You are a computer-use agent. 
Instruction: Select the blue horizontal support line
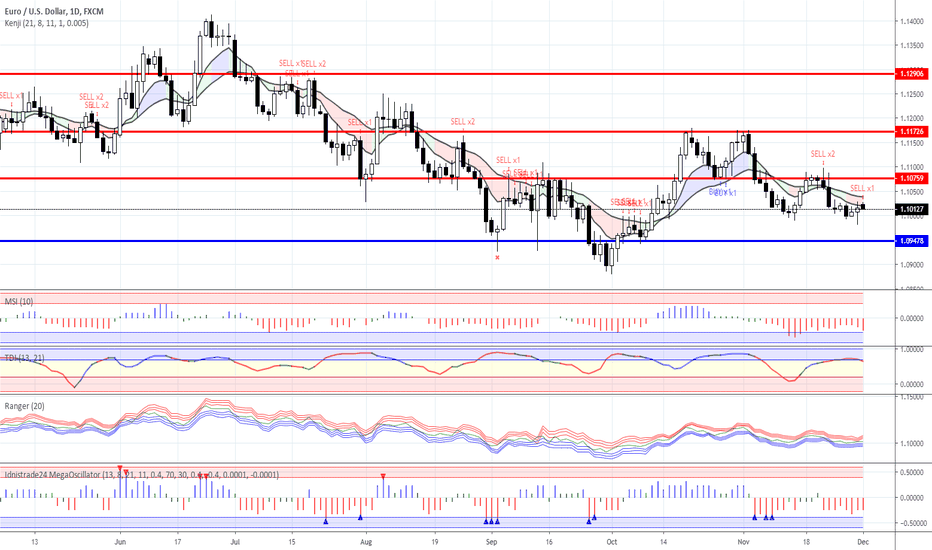(300, 241)
